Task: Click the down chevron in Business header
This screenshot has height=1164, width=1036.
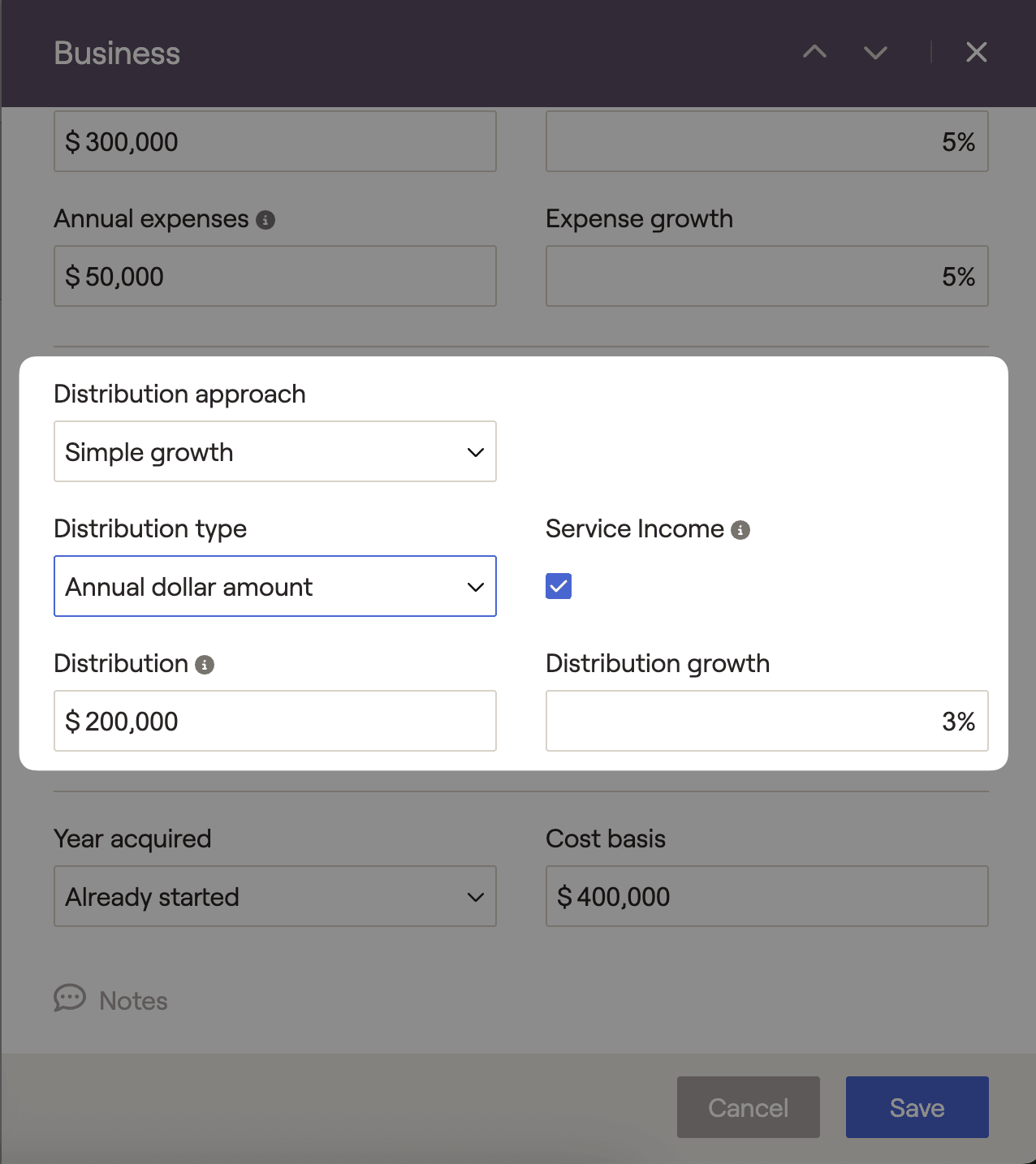Action: (875, 53)
